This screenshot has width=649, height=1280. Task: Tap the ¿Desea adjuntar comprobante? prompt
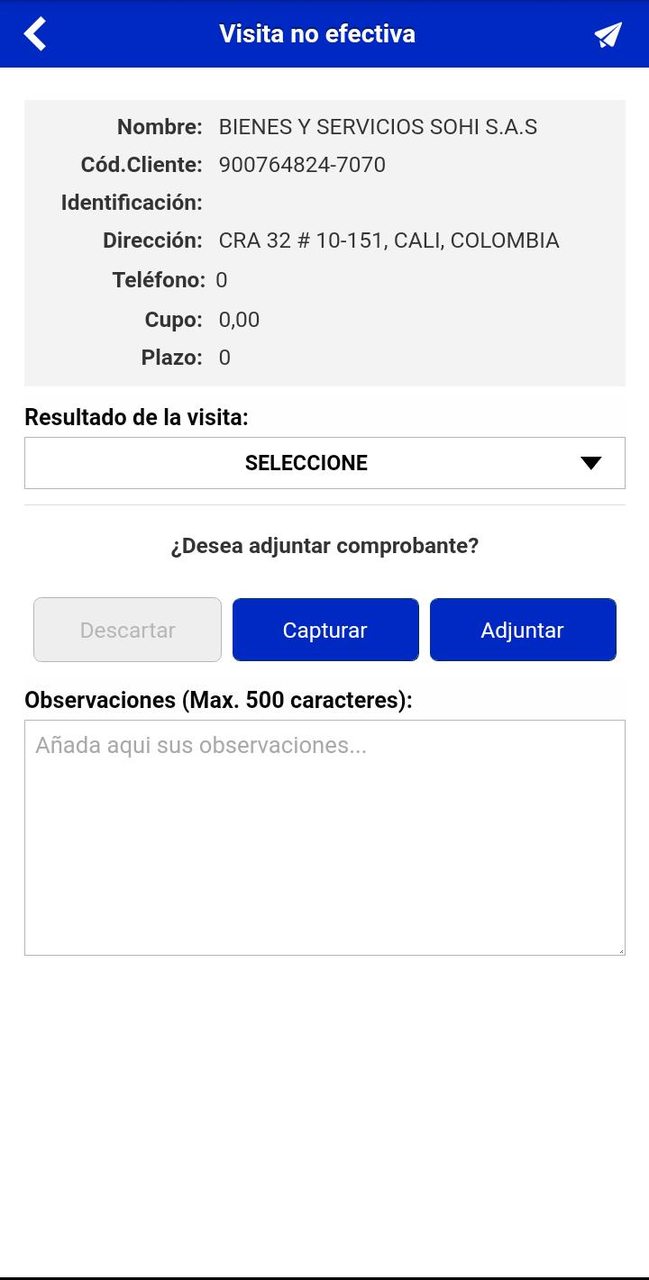click(324, 547)
